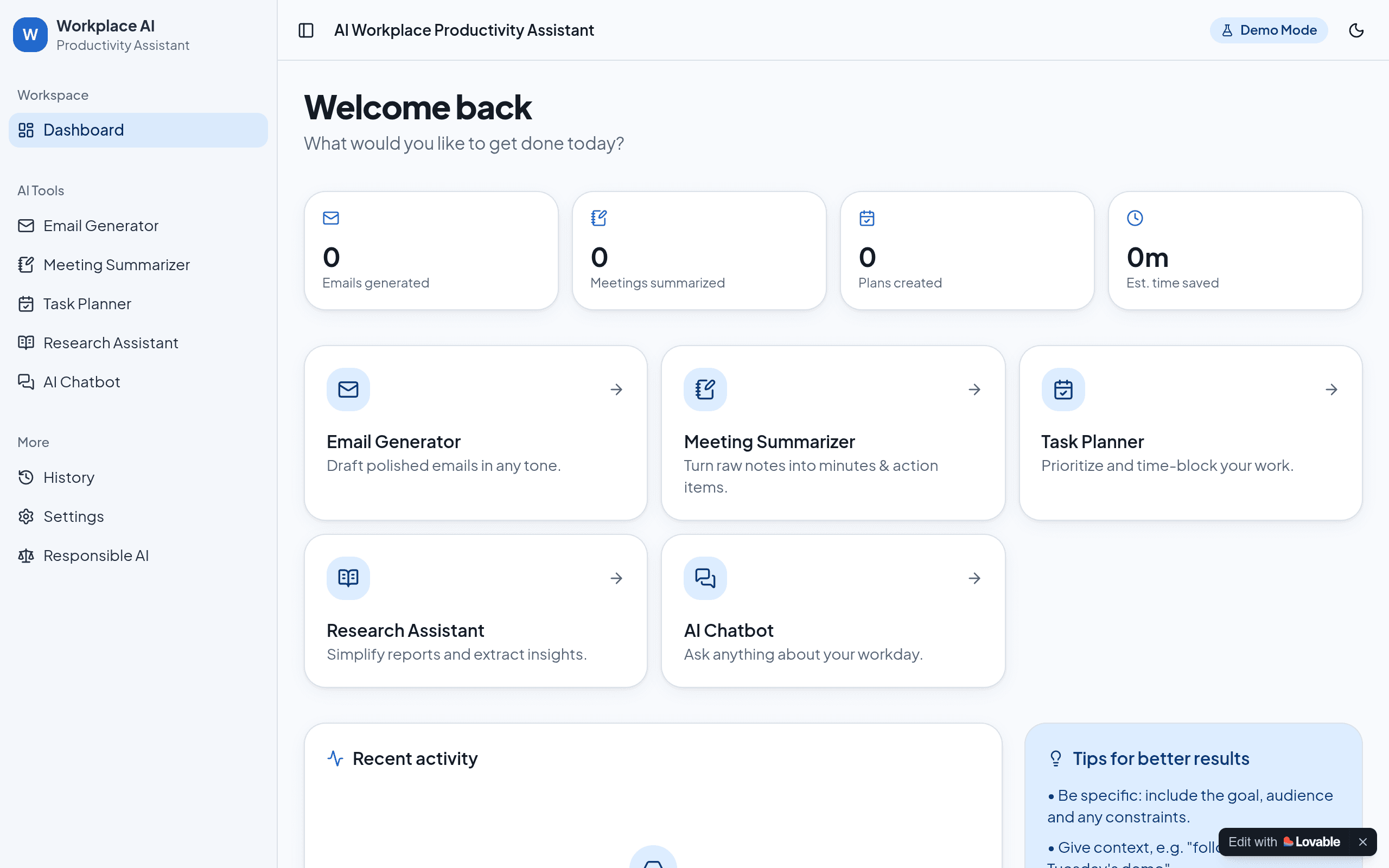Toggle the sidebar panel icon

[x=306, y=30]
